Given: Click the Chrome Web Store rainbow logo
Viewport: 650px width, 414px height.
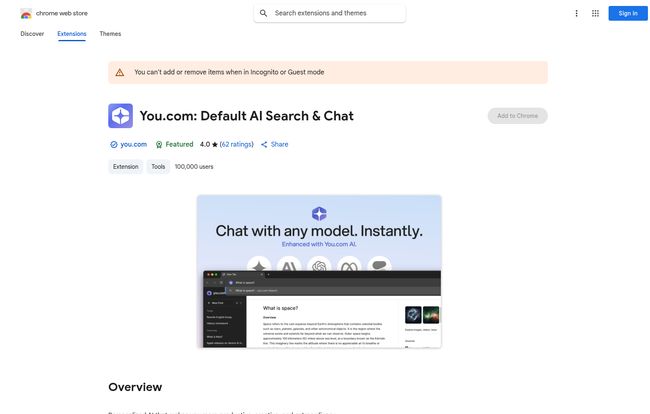Looking at the screenshot, I should (26, 14).
